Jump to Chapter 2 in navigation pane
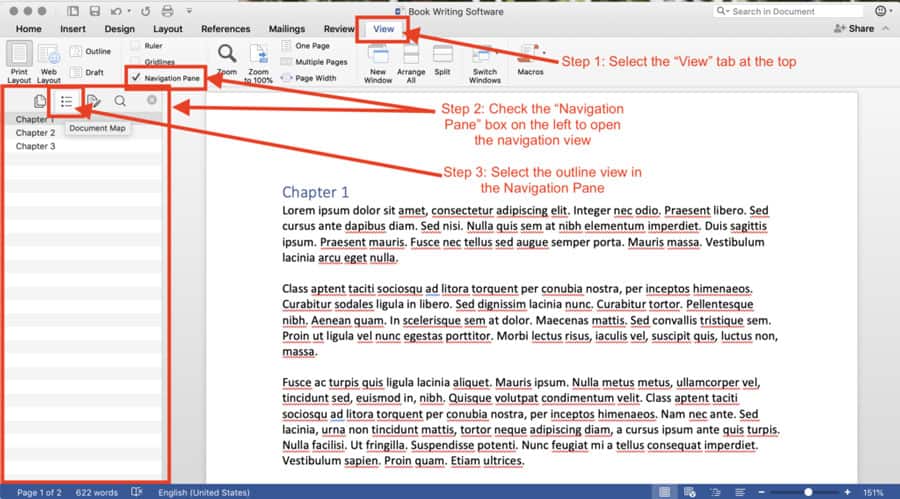 point(35,132)
